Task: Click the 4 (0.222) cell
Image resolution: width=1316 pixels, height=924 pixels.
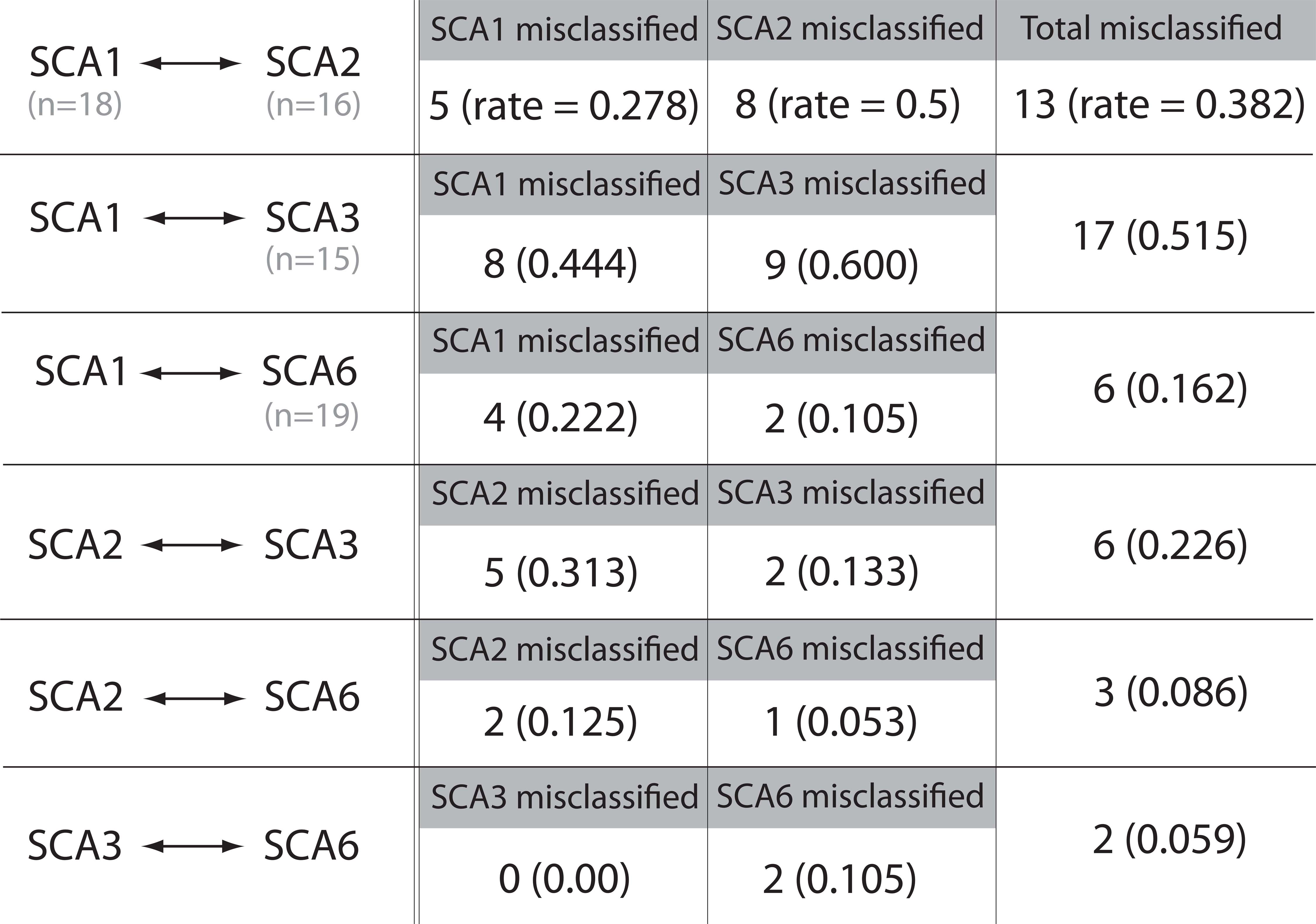Action: click(x=560, y=418)
